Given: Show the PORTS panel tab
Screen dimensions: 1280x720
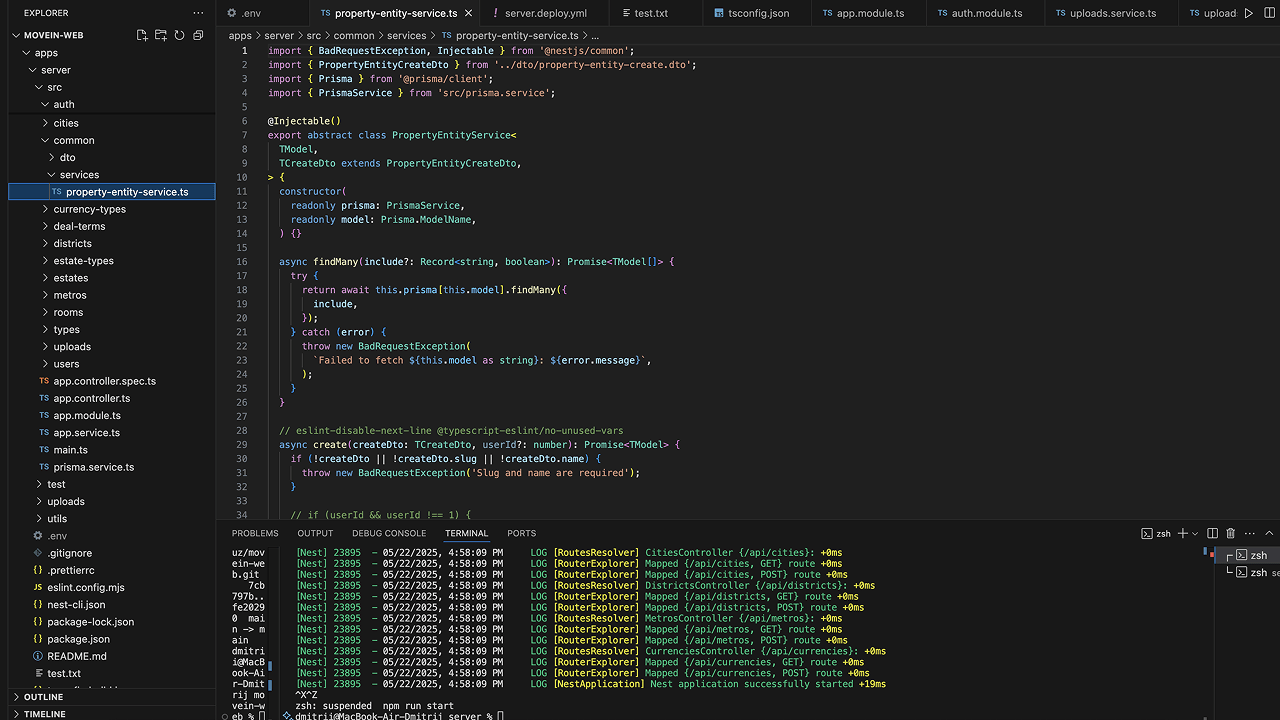Looking at the screenshot, I should [521, 533].
